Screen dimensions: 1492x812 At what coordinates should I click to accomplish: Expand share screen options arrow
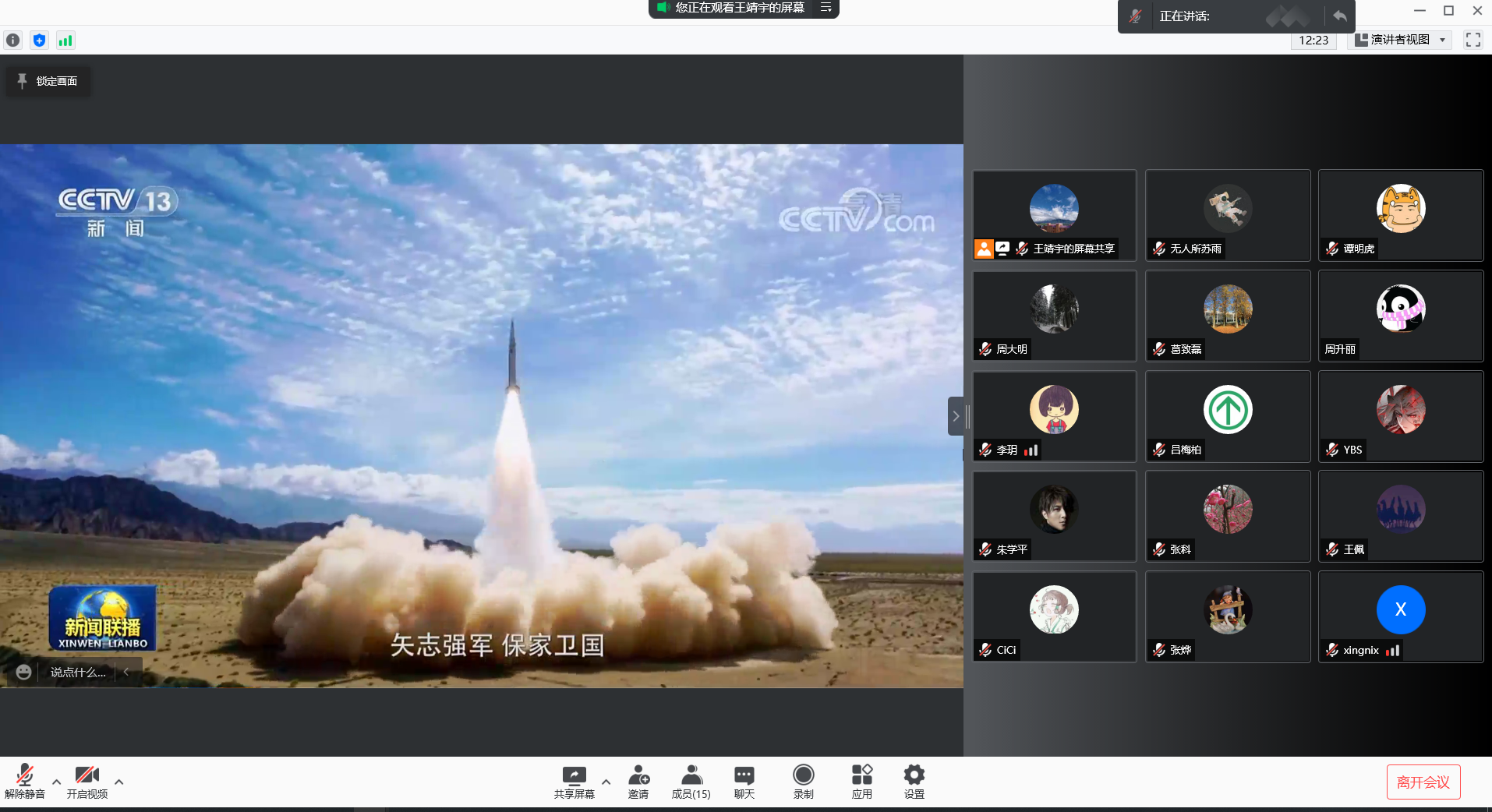pyautogui.click(x=606, y=782)
